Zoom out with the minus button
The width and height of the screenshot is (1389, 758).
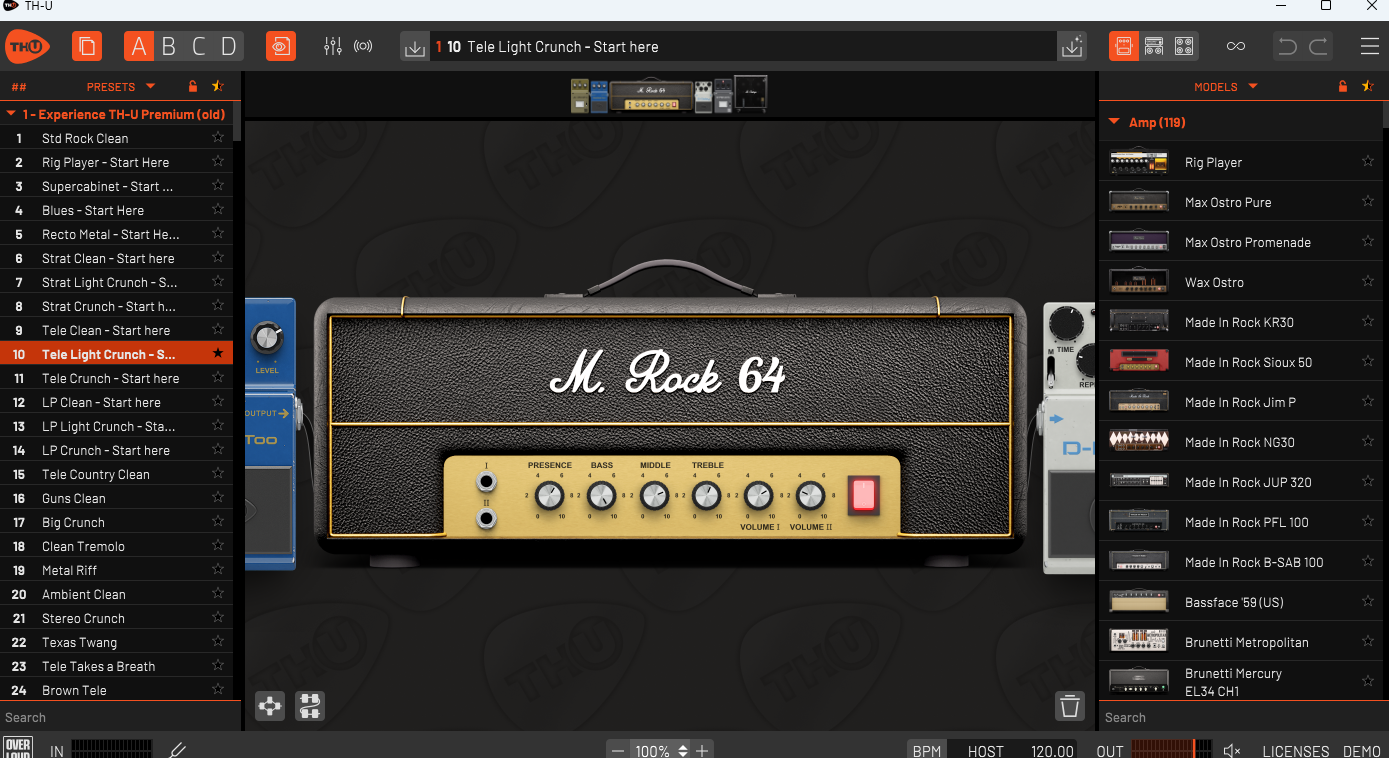[618, 750]
